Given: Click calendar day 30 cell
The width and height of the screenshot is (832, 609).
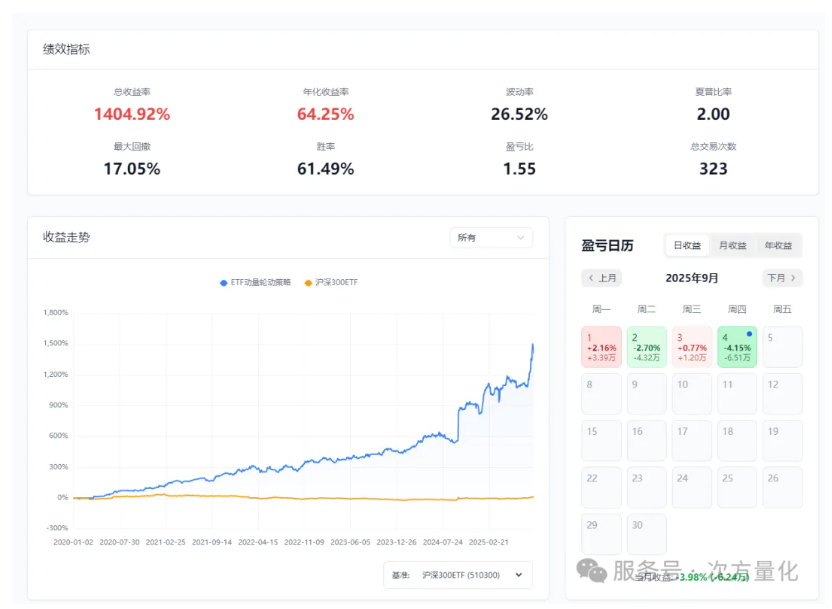Looking at the screenshot, I should (647, 534).
